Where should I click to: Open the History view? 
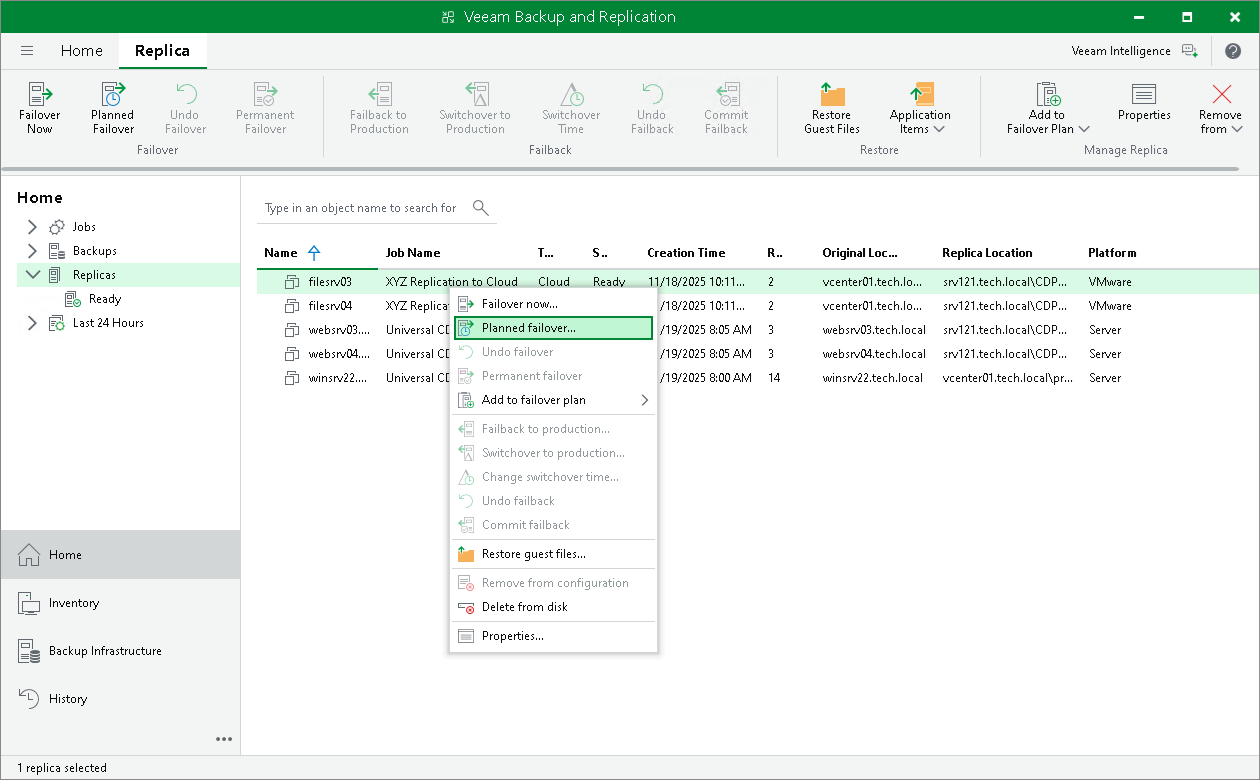(68, 699)
